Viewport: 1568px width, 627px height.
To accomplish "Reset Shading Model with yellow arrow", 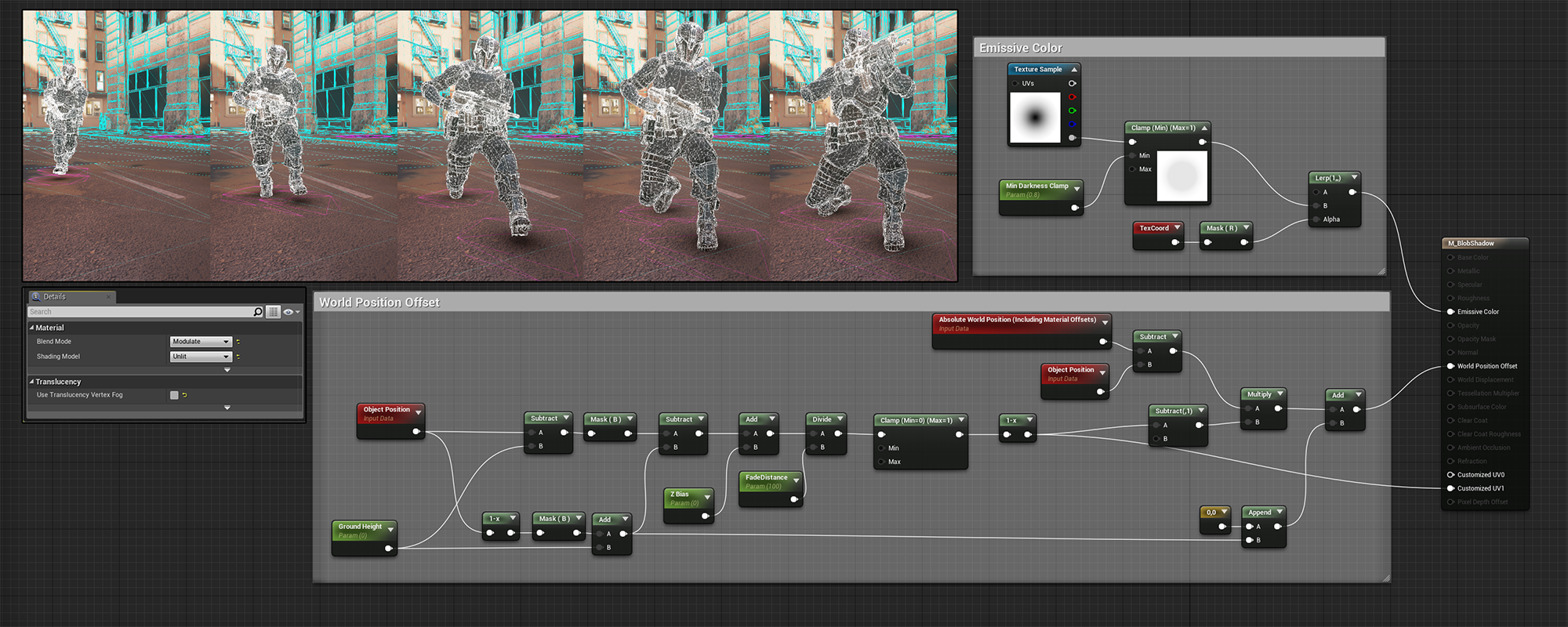I will click(238, 357).
